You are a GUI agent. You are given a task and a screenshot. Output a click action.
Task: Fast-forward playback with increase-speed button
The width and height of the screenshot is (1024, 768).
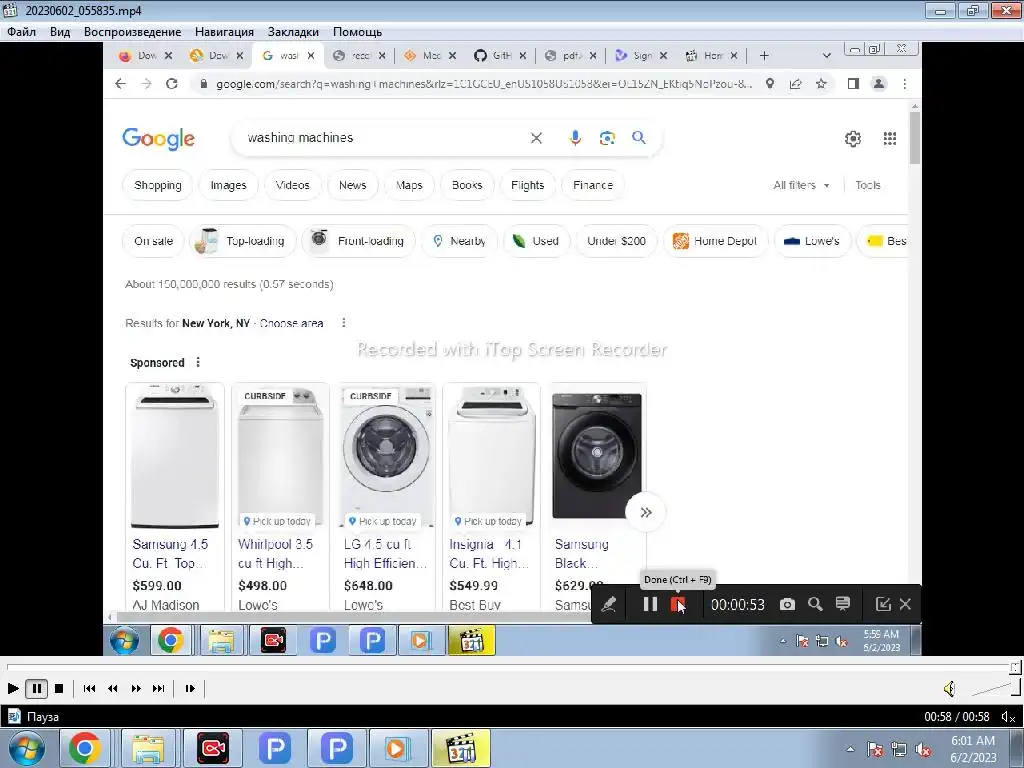click(136, 688)
